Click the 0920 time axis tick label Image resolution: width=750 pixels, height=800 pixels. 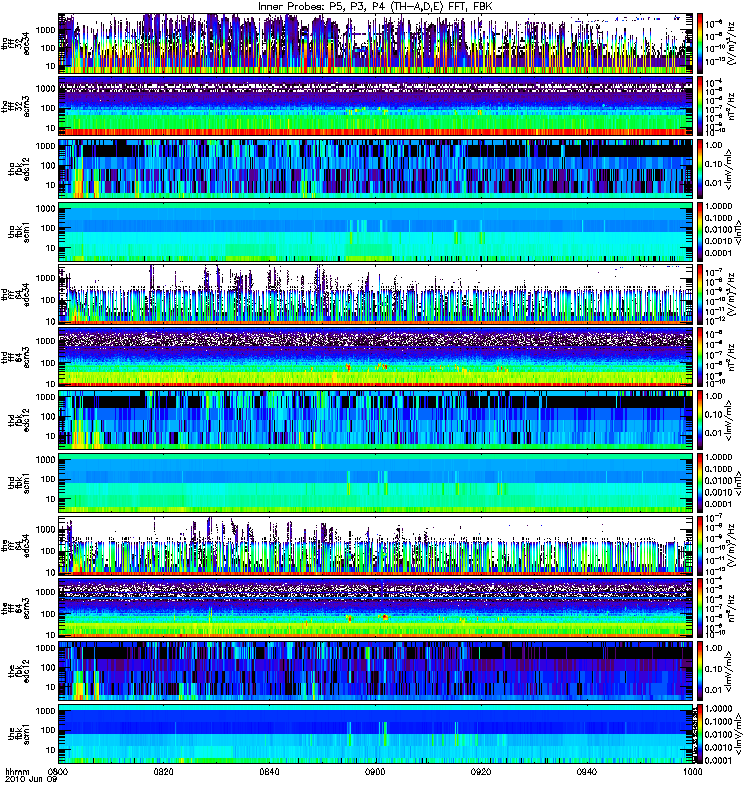(481, 771)
